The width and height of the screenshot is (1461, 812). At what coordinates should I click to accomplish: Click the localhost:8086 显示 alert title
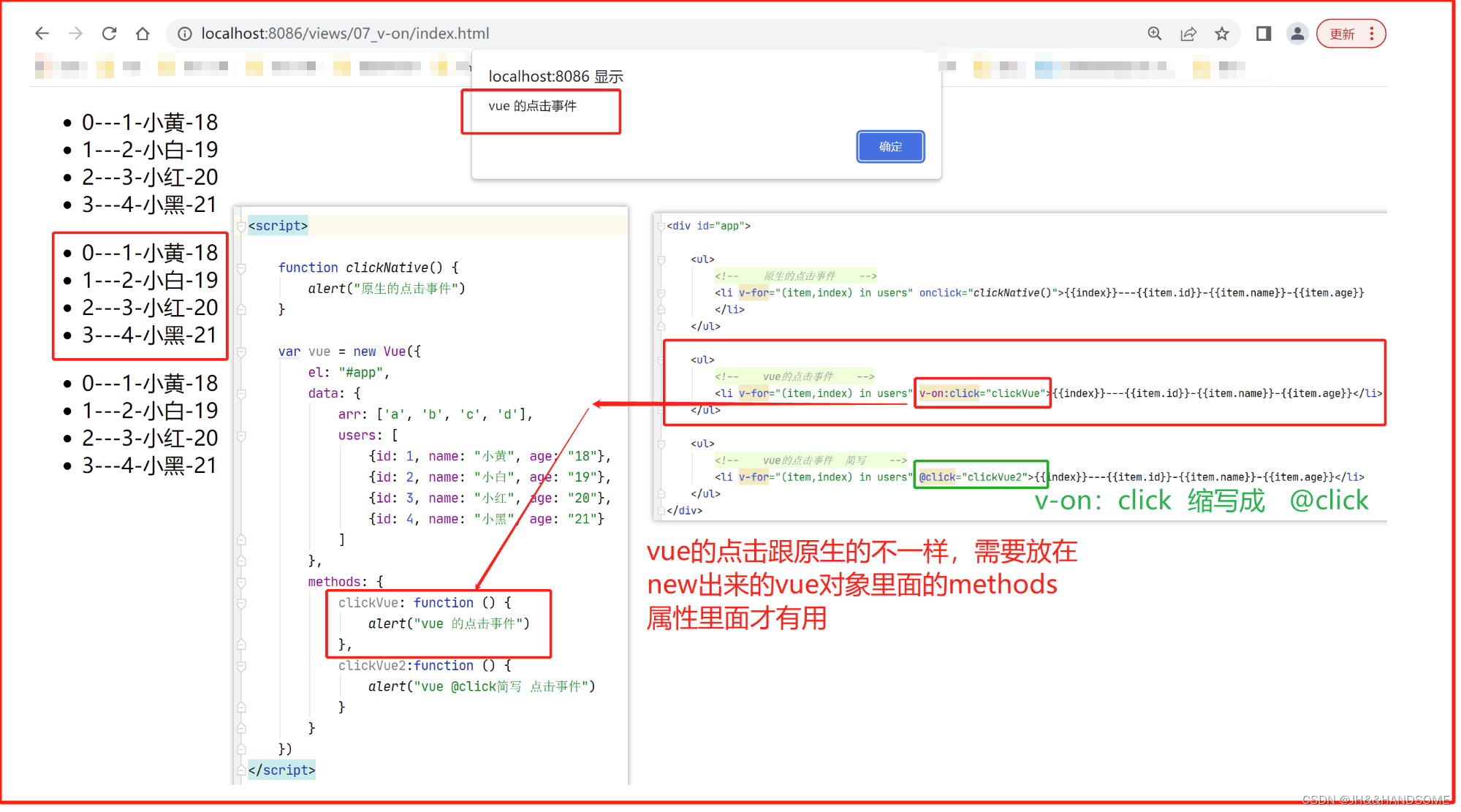pos(555,76)
